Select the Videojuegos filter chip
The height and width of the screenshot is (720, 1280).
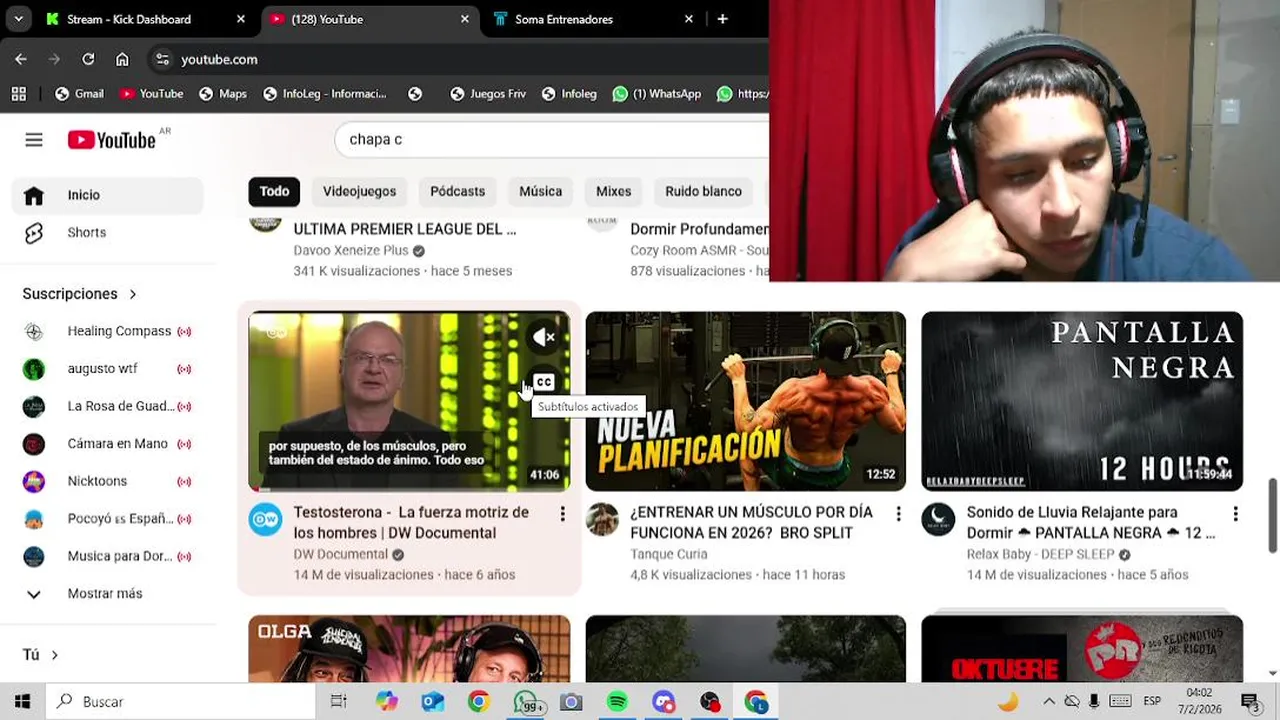(359, 191)
